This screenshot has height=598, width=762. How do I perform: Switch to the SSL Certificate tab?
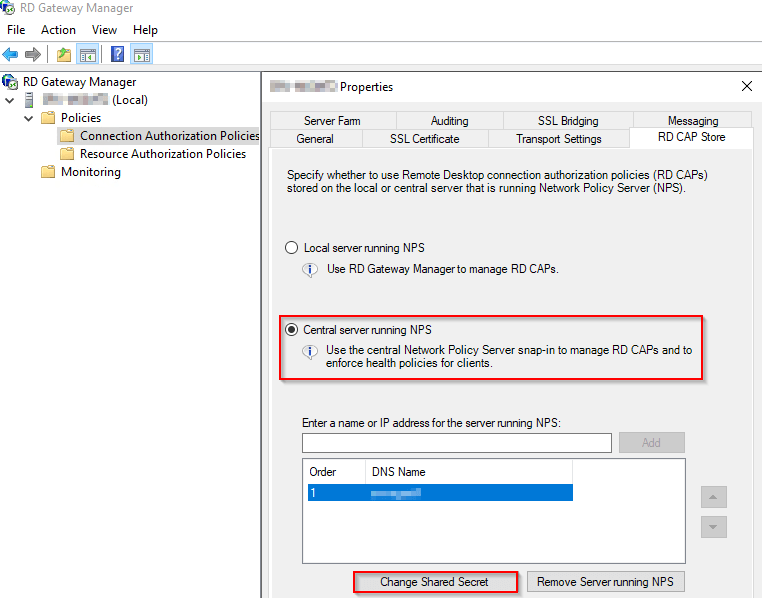point(424,139)
